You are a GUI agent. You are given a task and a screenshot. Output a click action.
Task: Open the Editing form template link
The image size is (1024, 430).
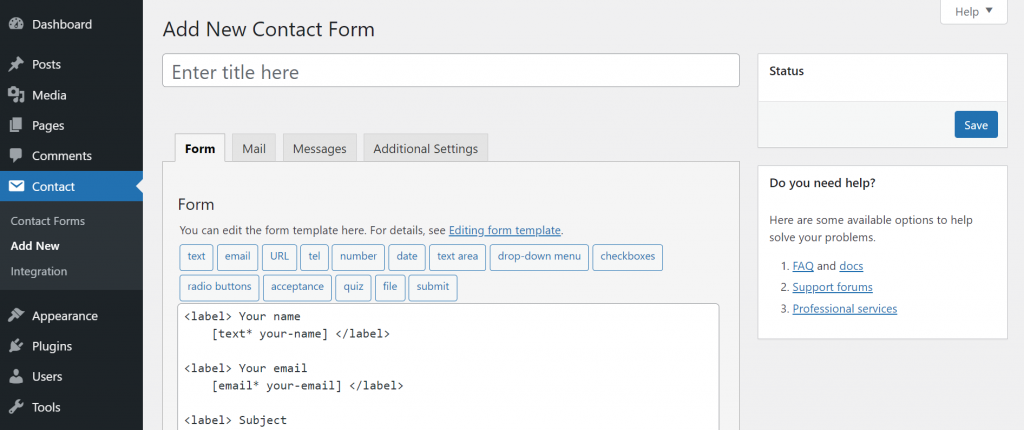[x=505, y=230]
